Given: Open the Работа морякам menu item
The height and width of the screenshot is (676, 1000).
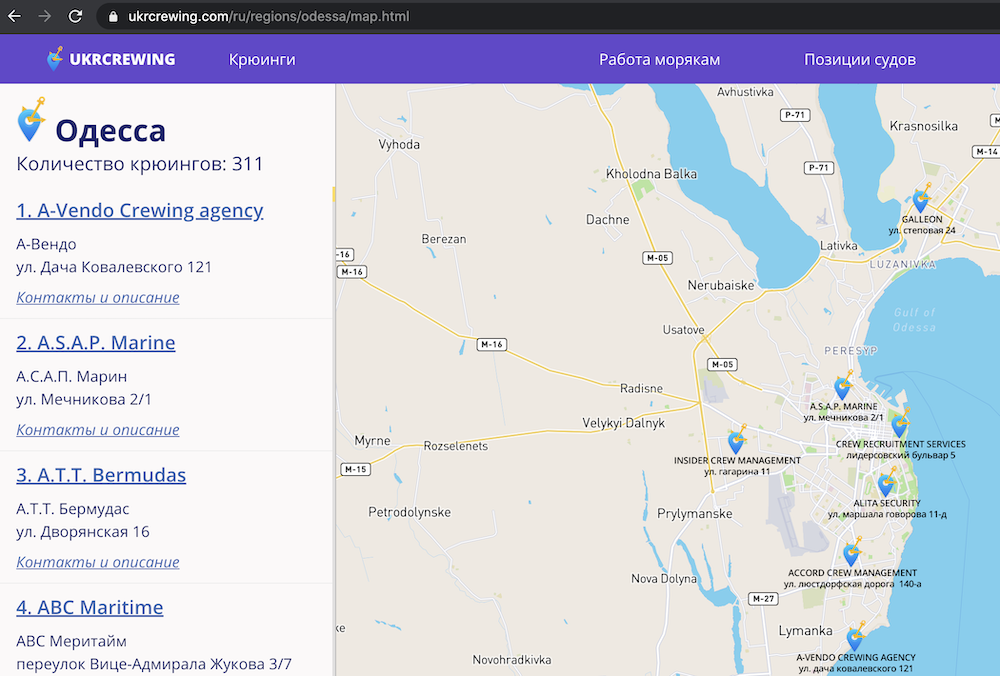Looking at the screenshot, I should click(659, 59).
